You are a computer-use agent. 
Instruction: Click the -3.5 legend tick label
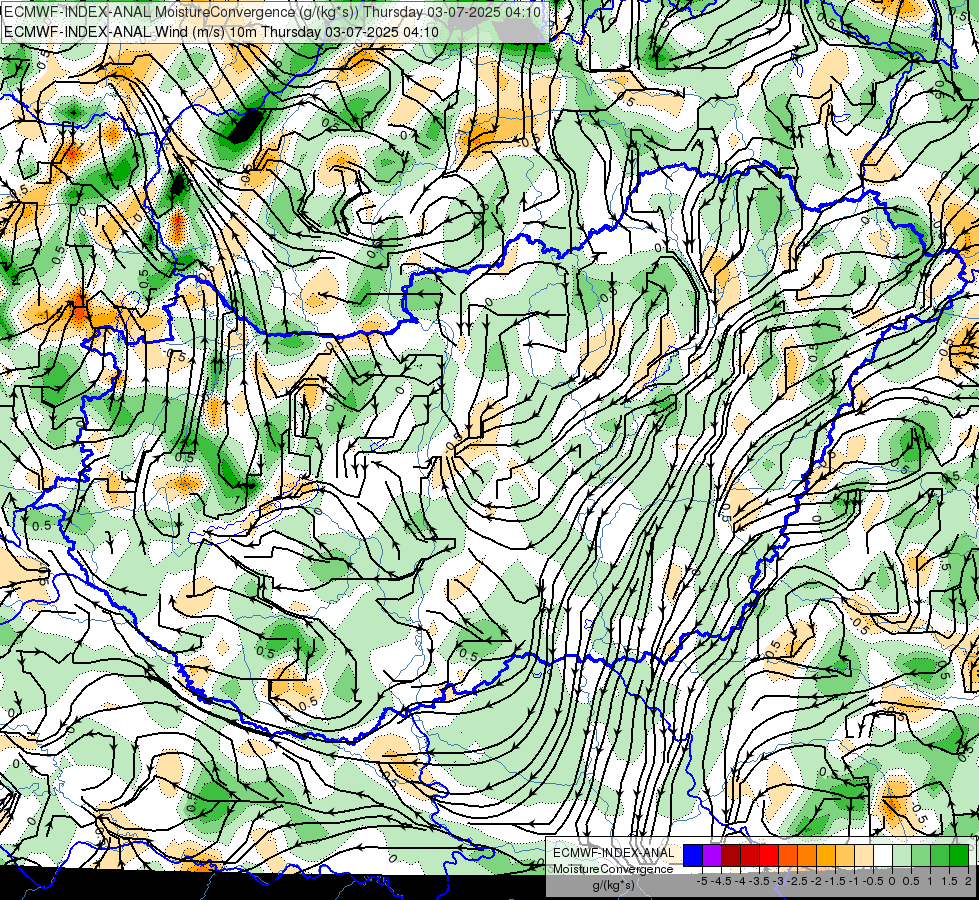pos(759,881)
